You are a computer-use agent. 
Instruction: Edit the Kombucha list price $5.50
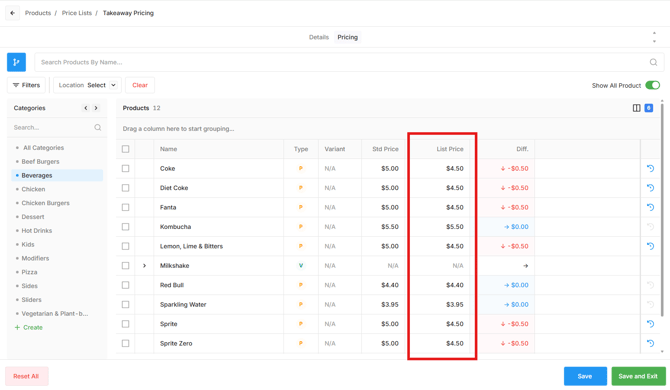455,226
